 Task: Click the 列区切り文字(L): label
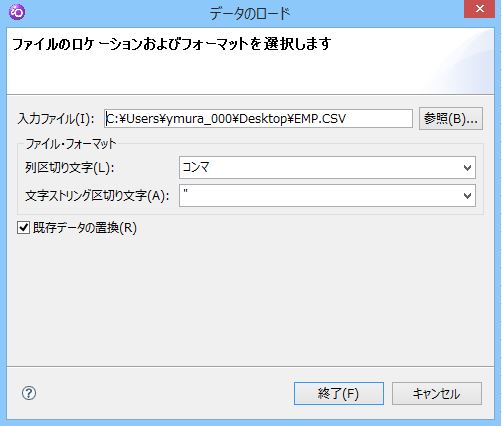70,168
